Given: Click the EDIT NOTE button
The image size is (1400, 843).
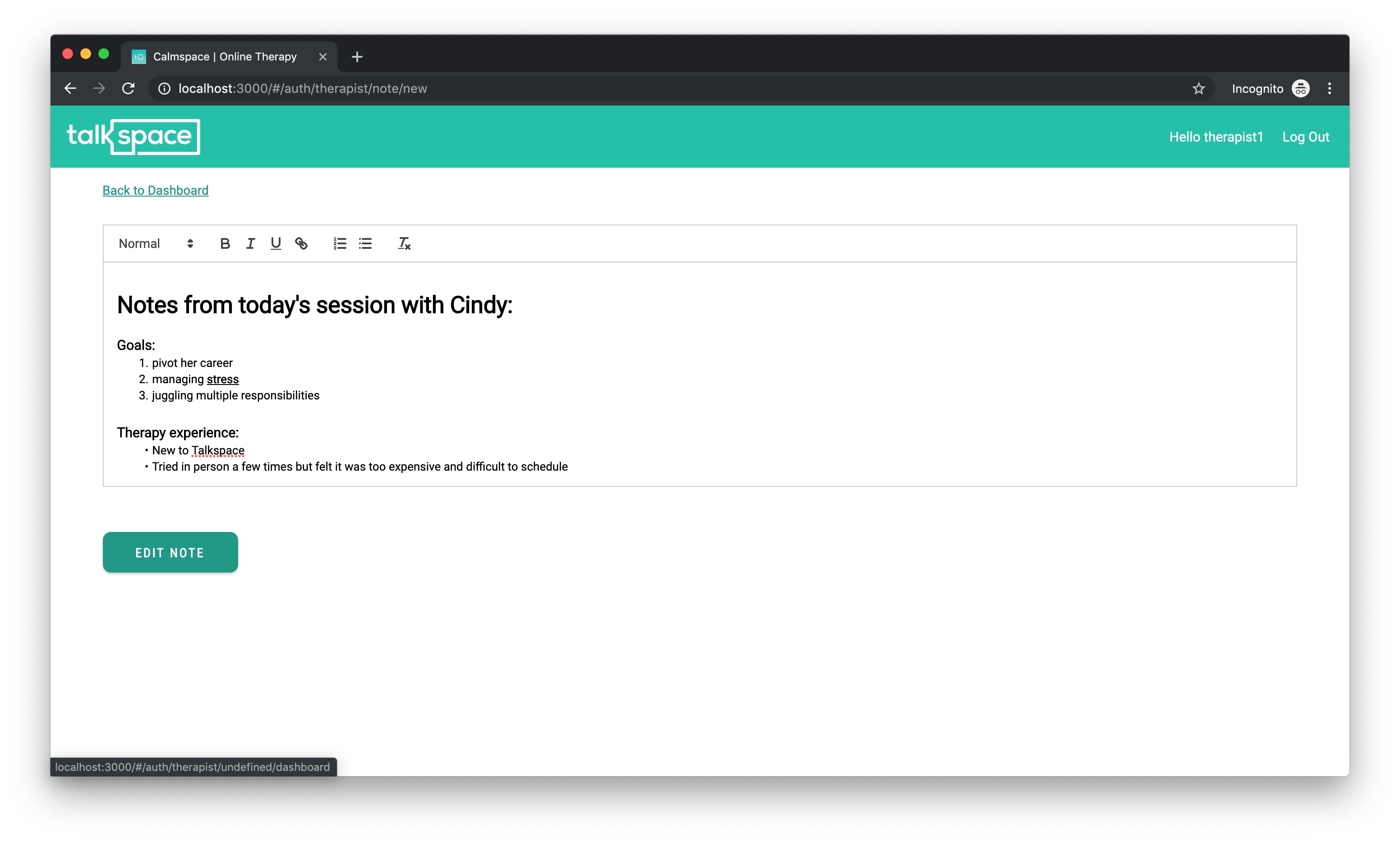Looking at the screenshot, I should click(x=170, y=552).
